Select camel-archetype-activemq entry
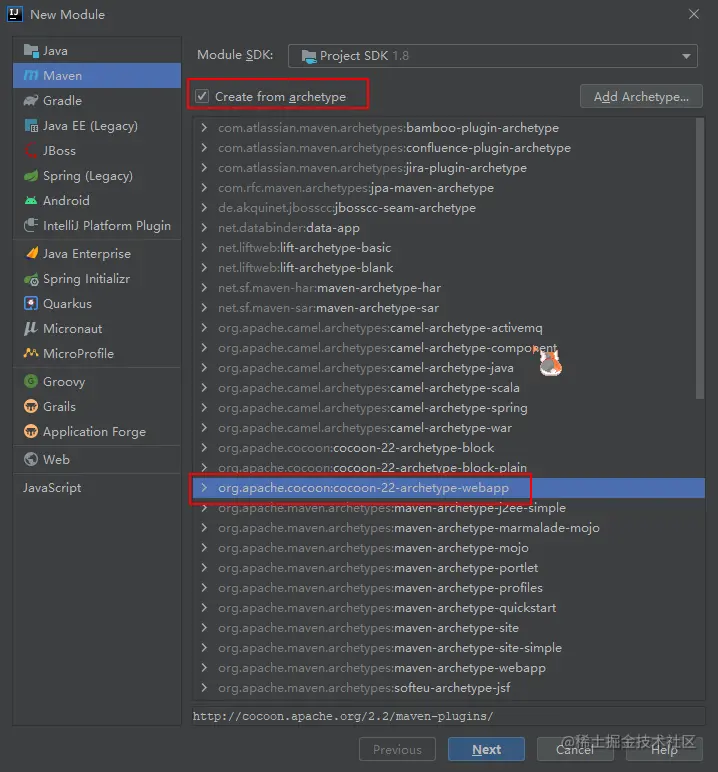 click(x=449, y=327)
